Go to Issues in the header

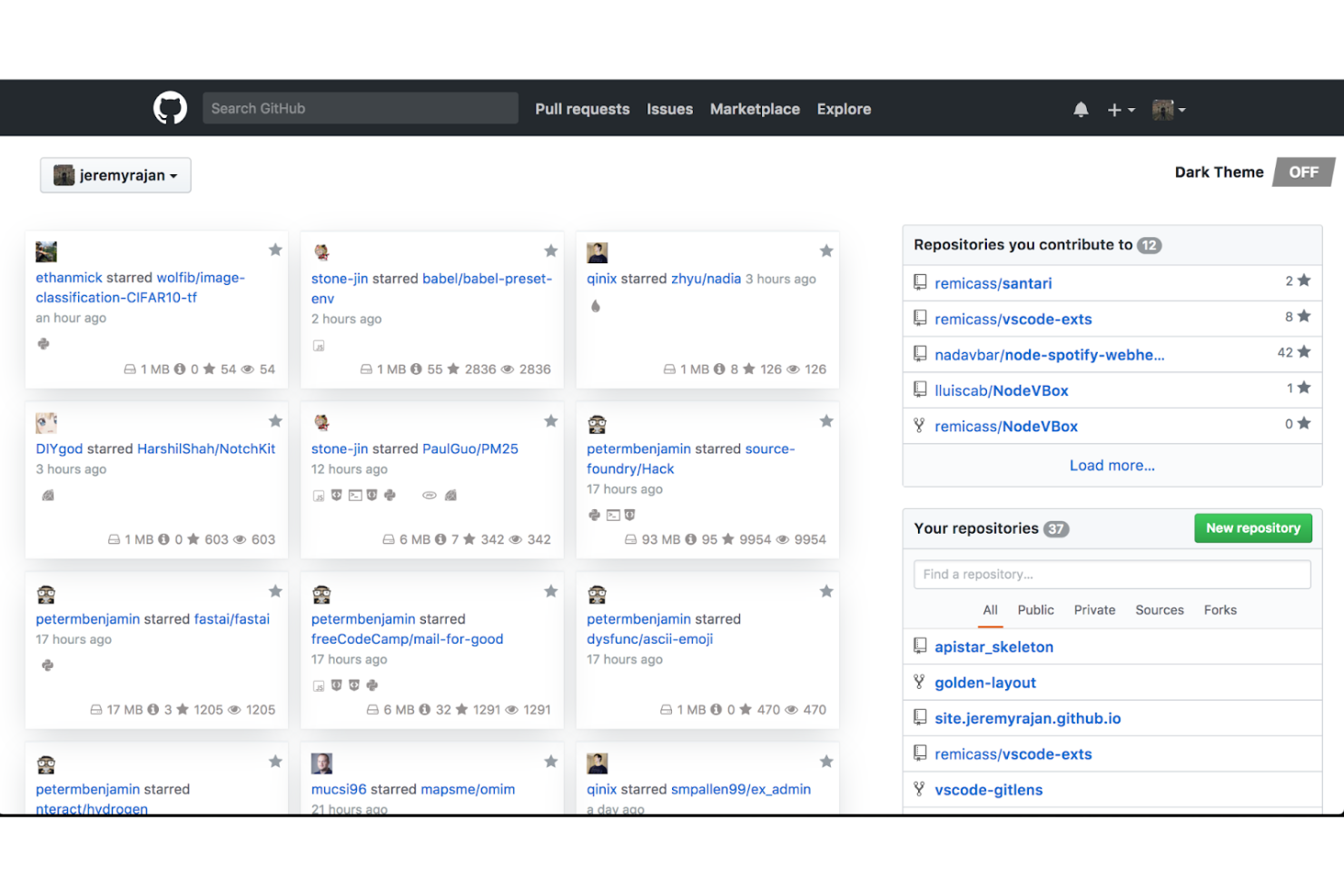tap(669, 109)
